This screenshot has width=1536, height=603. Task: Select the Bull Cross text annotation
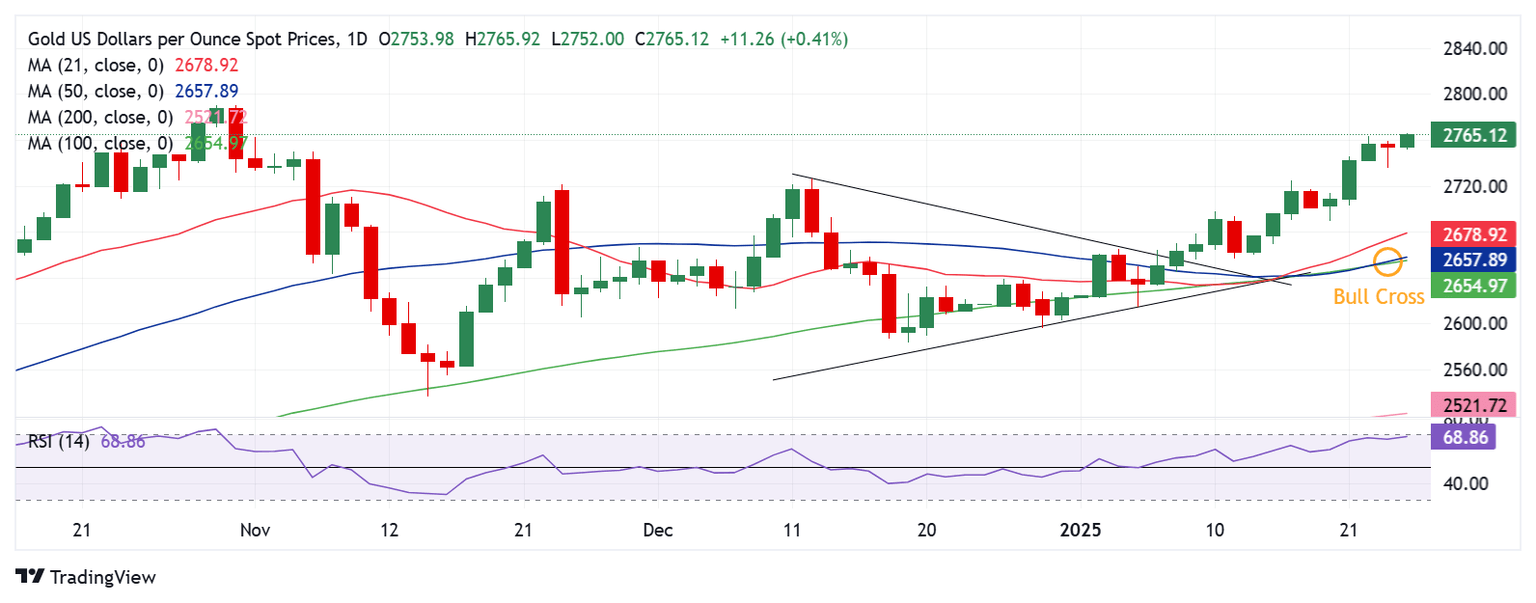click(x=1378, y=297)
